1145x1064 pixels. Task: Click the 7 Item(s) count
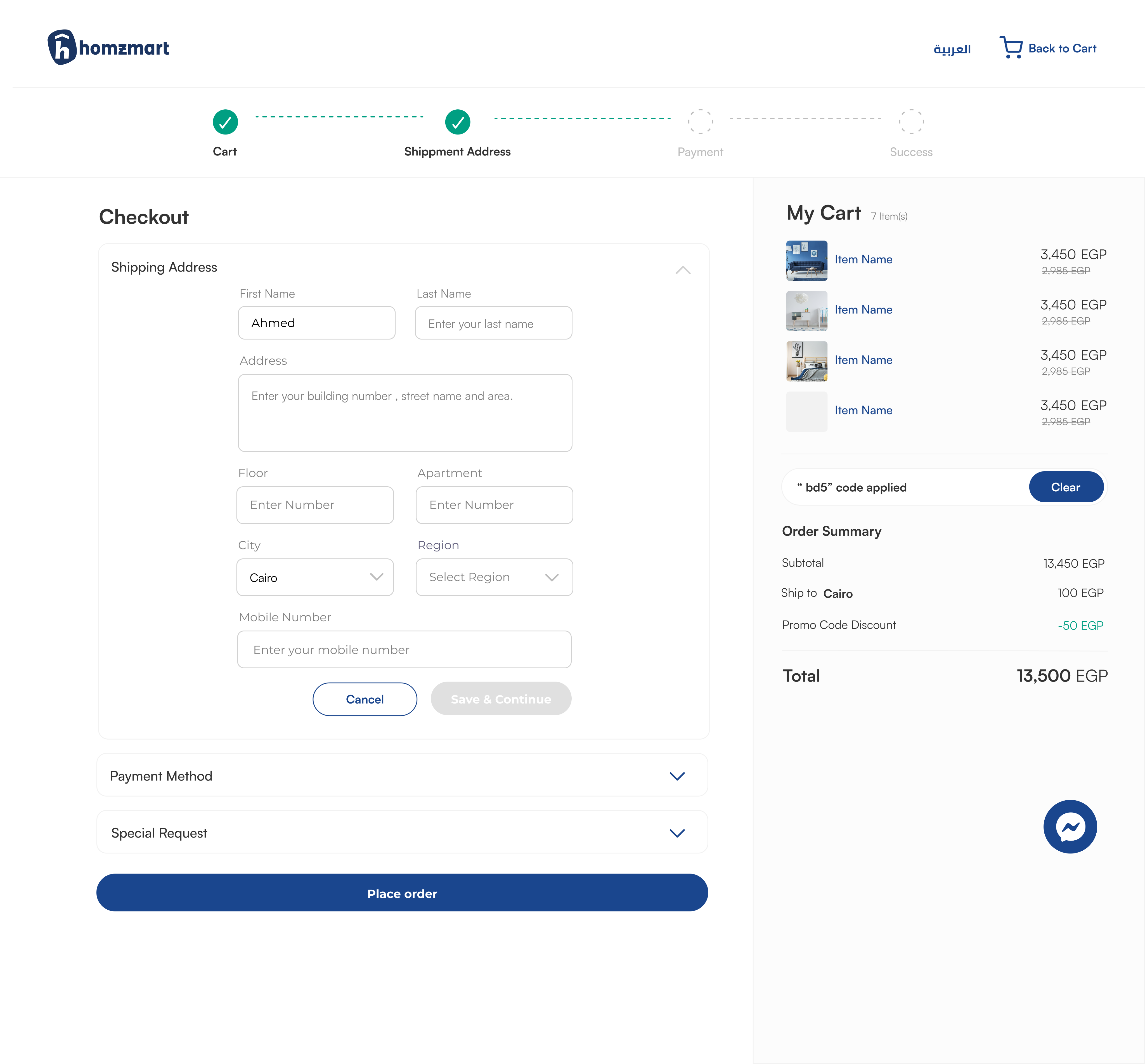pyautogui.click(x=889, y=216)
